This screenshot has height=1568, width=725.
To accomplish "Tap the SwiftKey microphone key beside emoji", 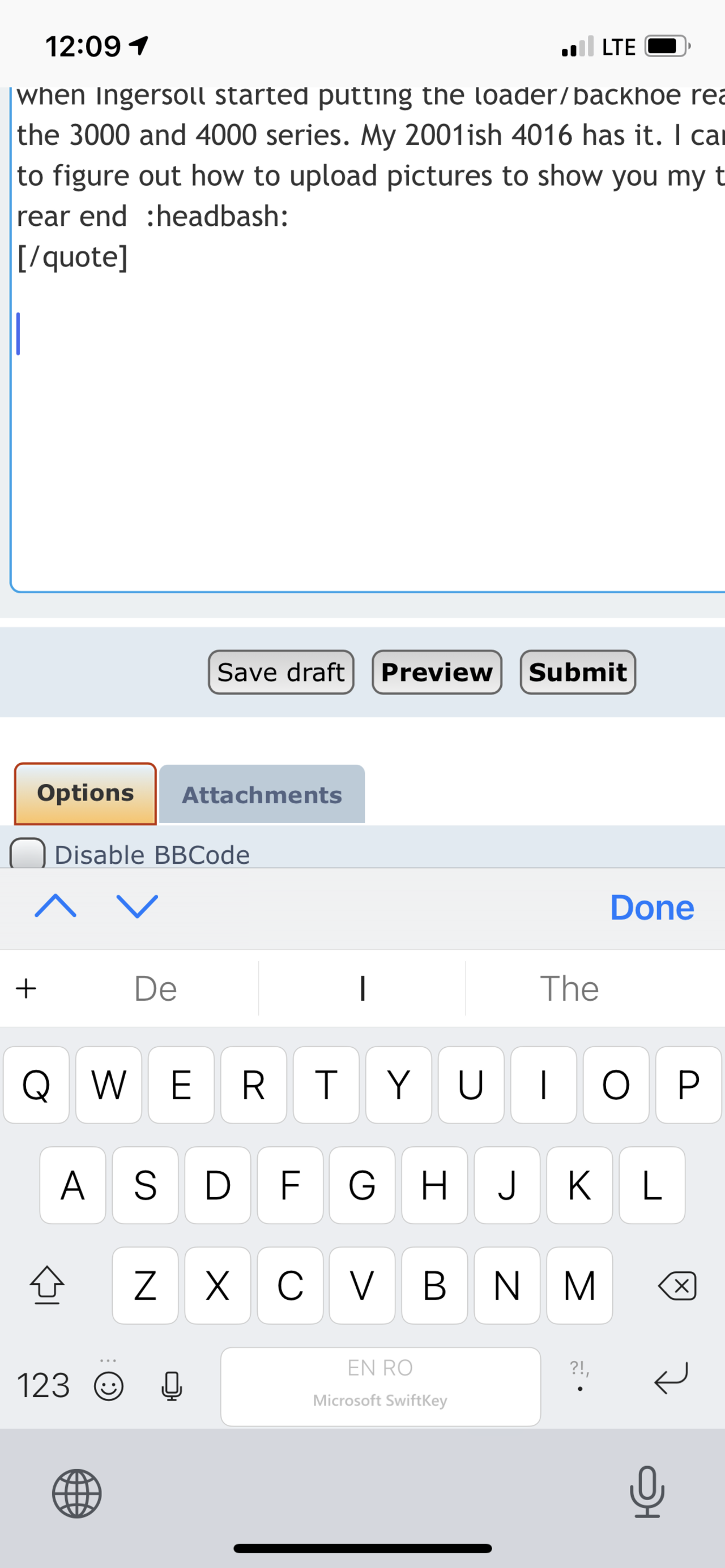I will click(x=172, y=1386).
